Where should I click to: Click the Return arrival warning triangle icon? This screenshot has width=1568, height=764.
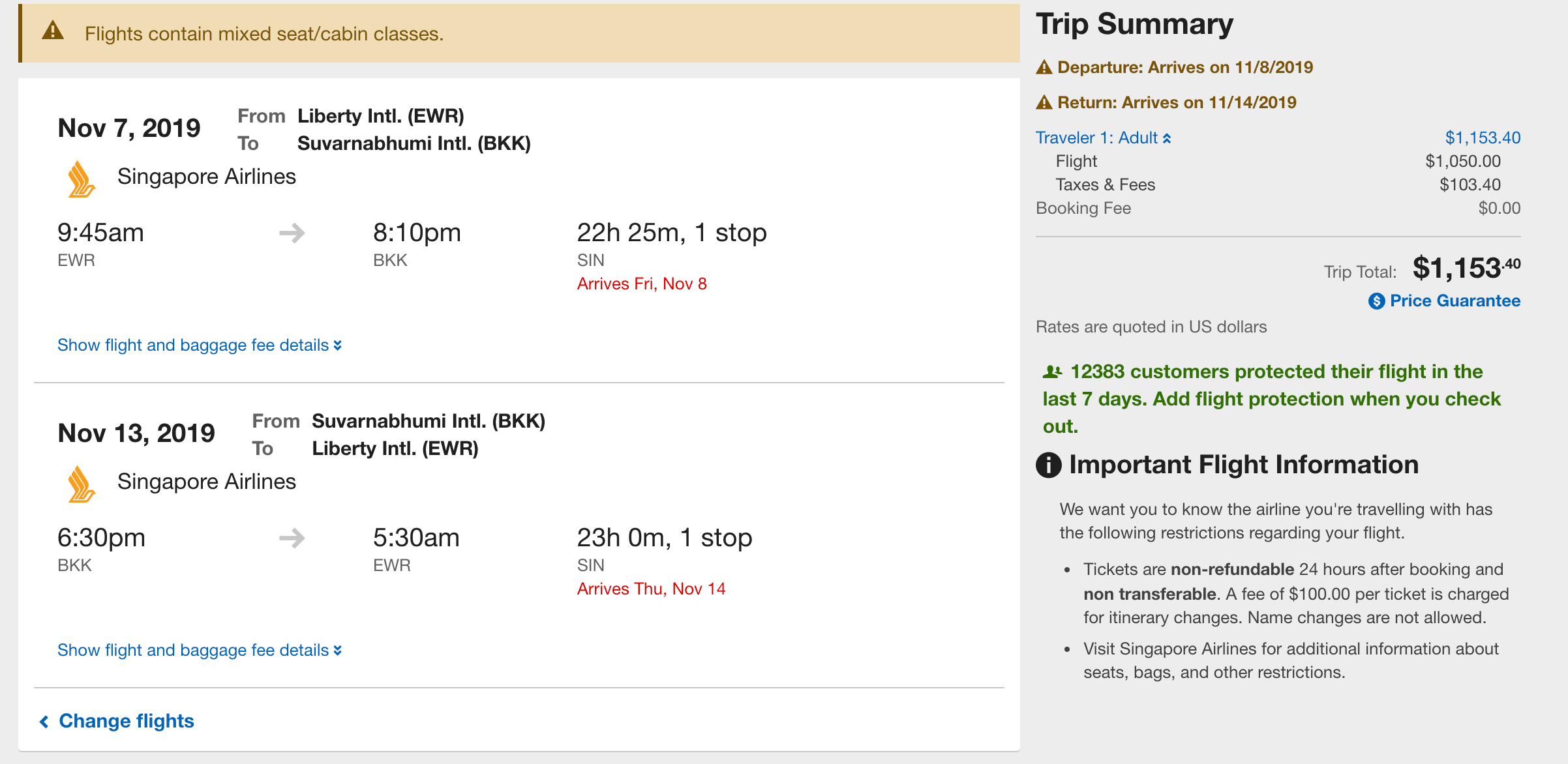pyautogui.click(x=1044, y=102)
